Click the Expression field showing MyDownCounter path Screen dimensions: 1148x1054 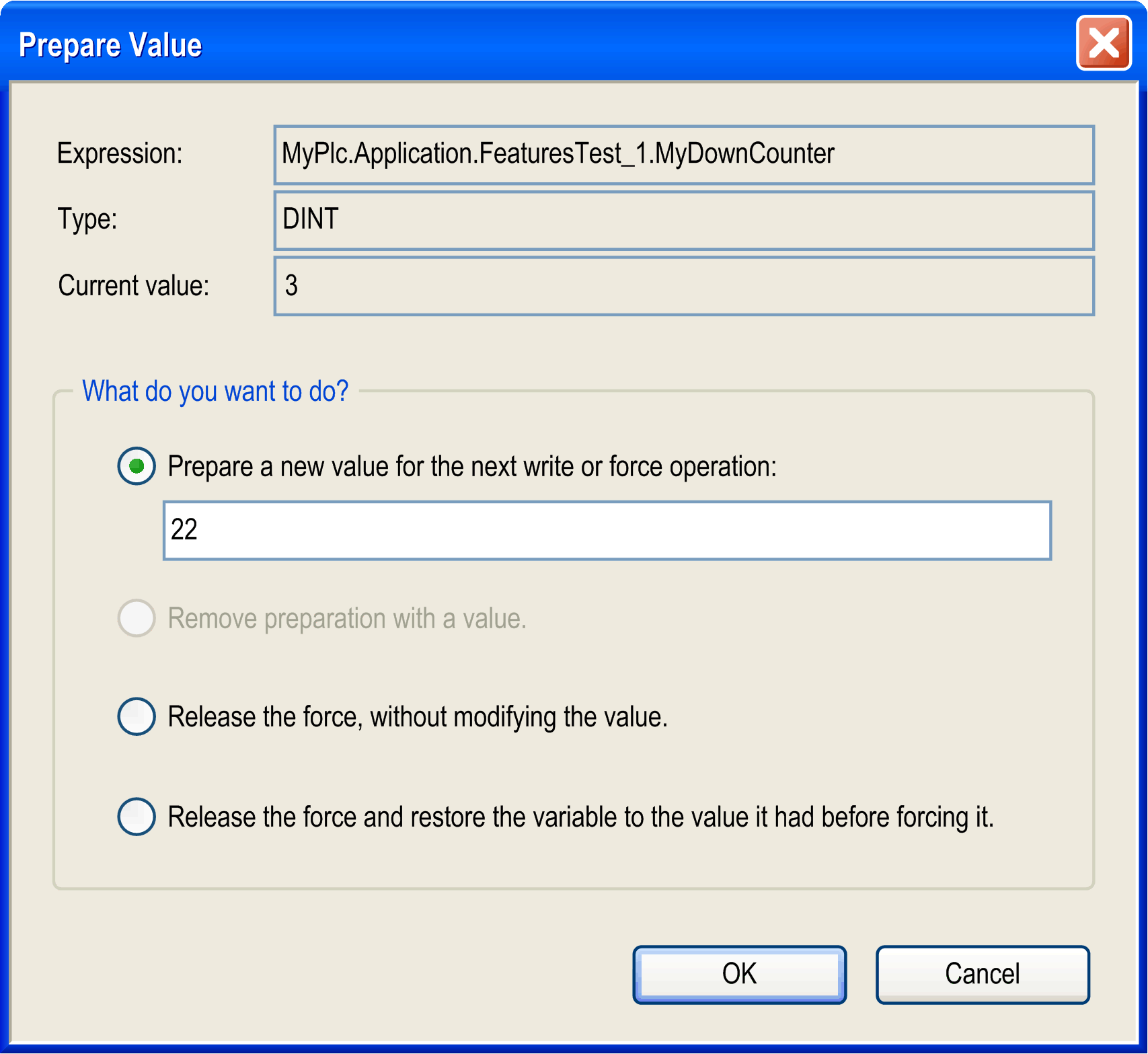pos(683,154)
